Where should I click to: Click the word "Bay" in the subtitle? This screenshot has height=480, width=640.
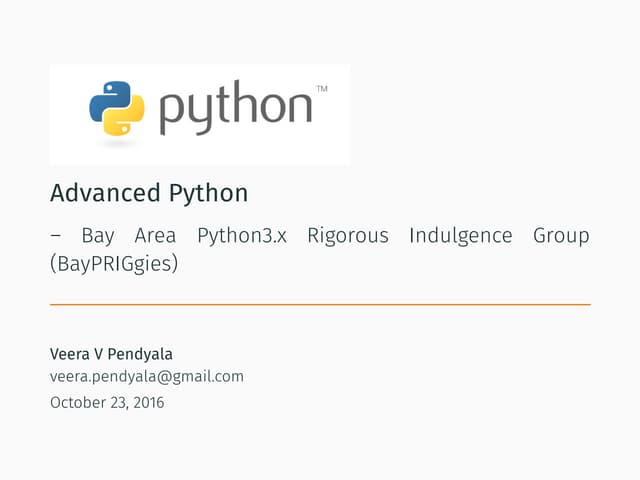[98, 237]
